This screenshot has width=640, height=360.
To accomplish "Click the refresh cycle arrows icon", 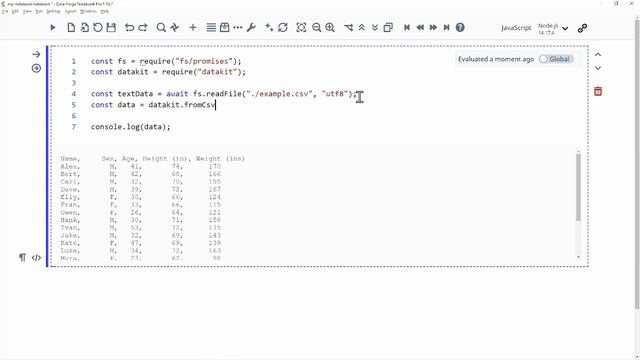I will click(282, 27).
